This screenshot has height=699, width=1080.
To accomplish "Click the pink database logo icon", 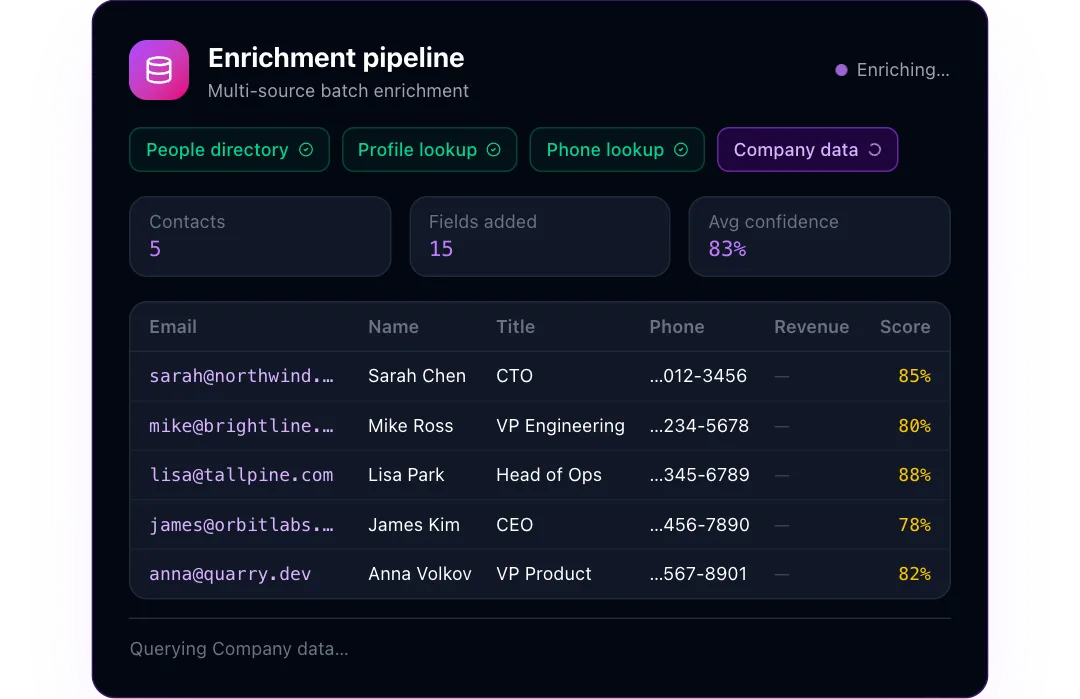I will point(158,70).
